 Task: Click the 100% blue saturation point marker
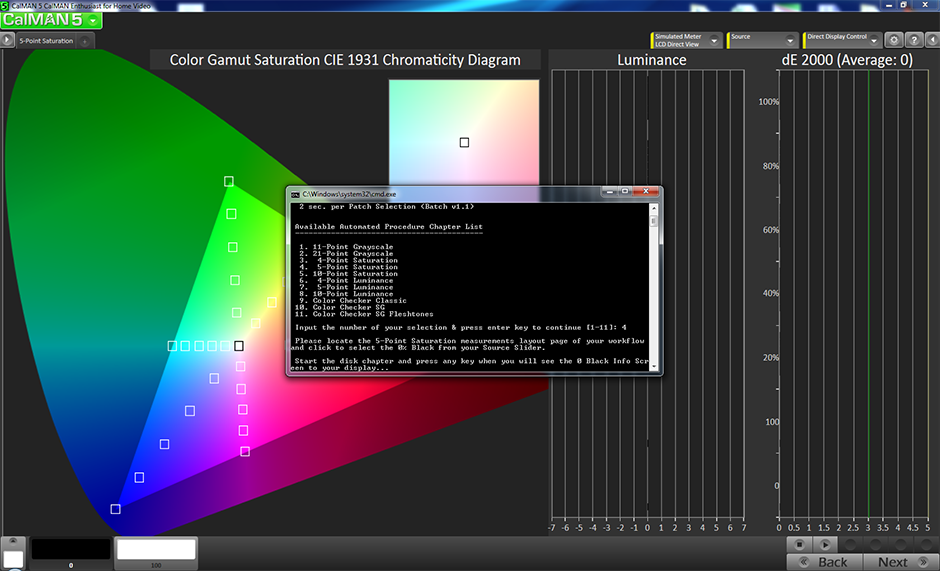coord(116,509)
